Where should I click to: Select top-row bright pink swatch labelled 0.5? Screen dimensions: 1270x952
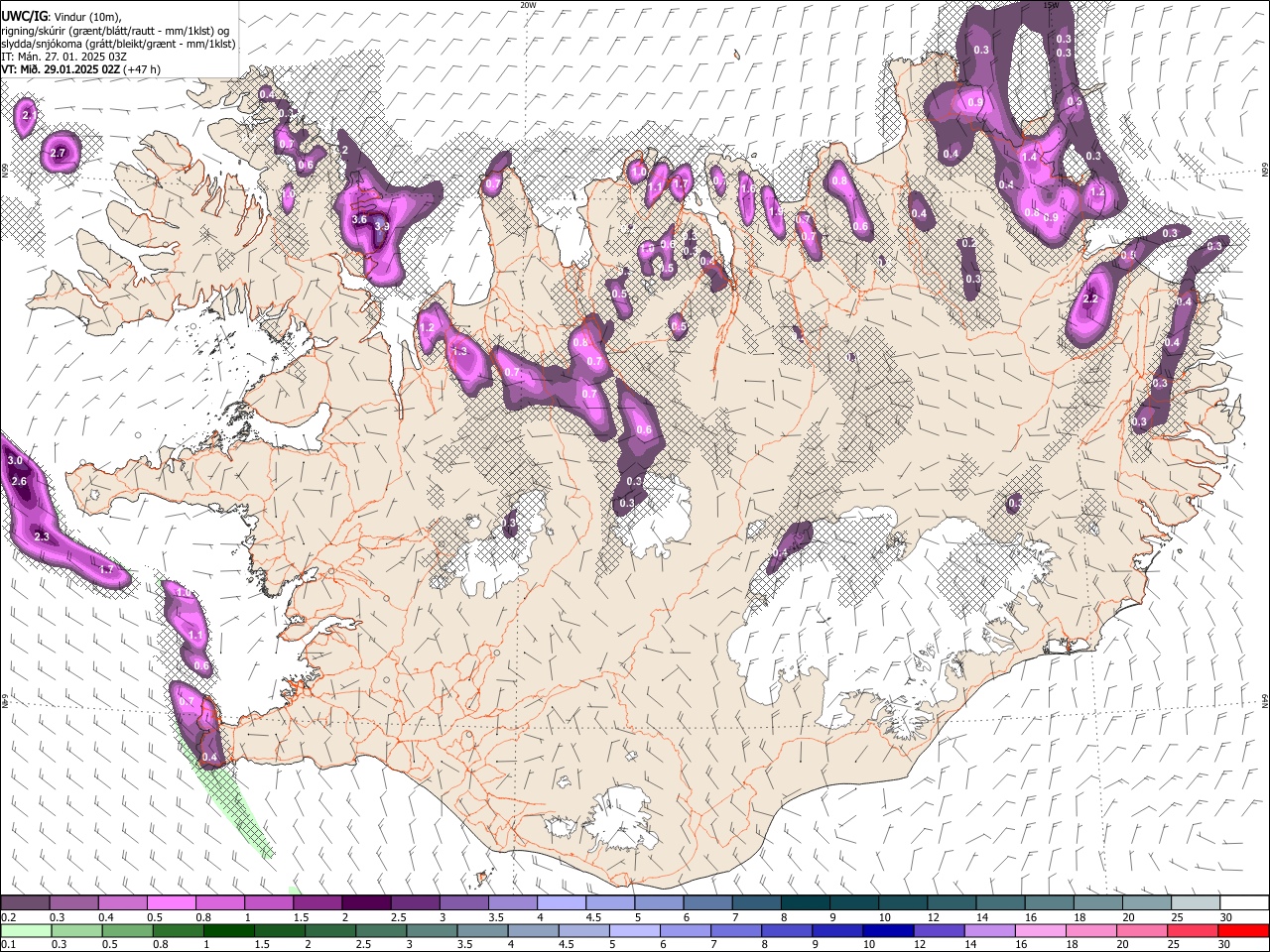click(172, 903)
